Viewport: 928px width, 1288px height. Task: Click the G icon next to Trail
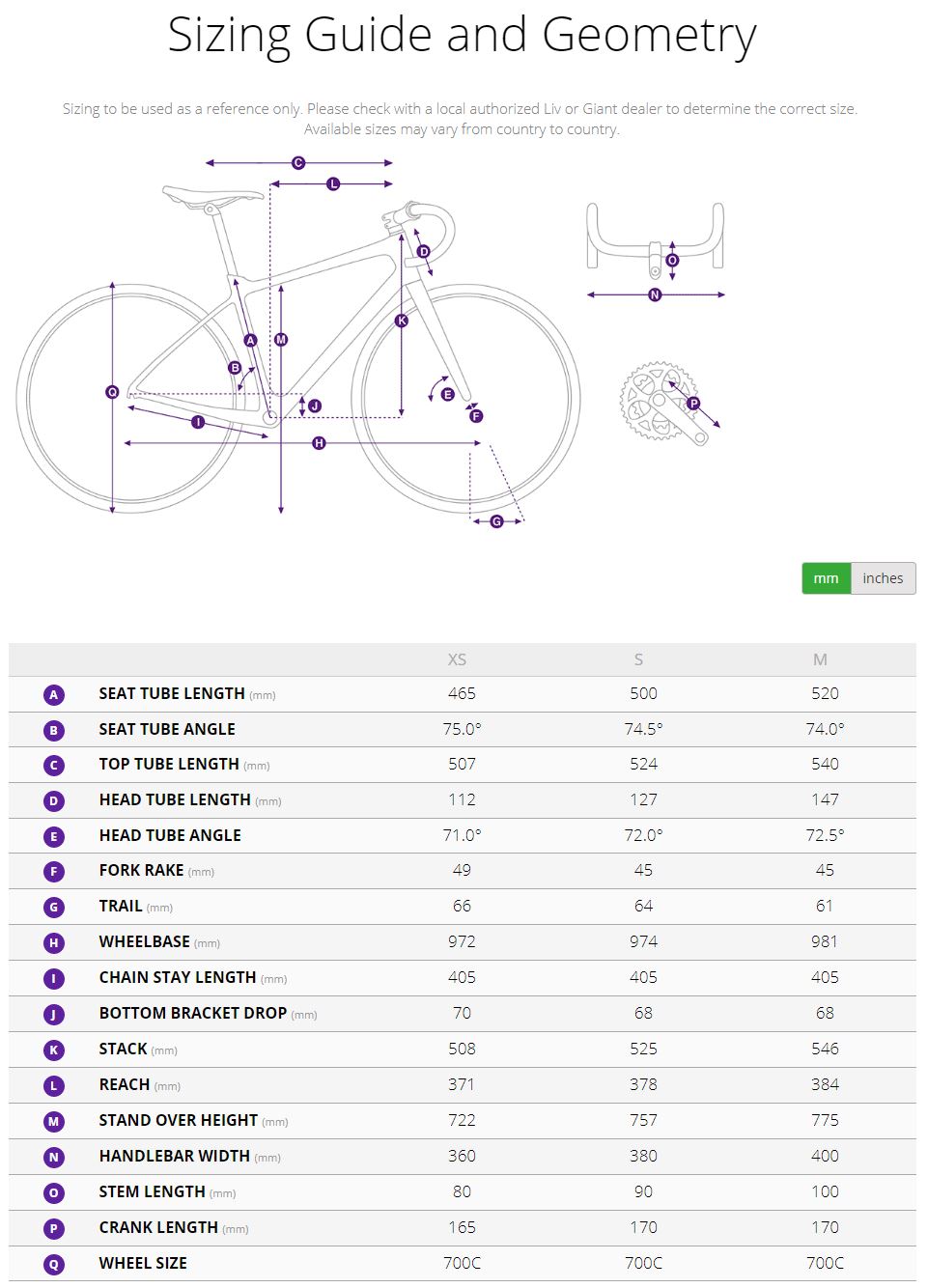tap(54, 908)
